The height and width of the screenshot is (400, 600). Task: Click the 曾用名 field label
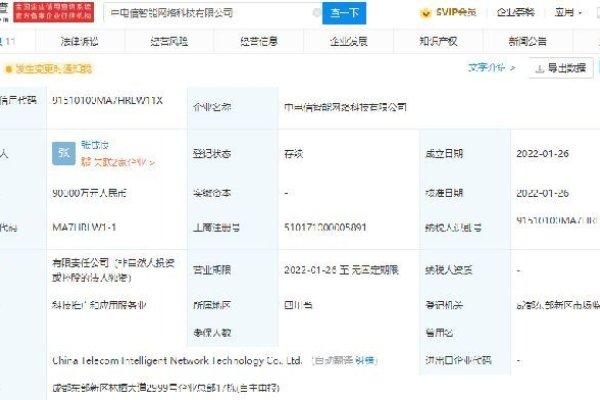[439, 333]
